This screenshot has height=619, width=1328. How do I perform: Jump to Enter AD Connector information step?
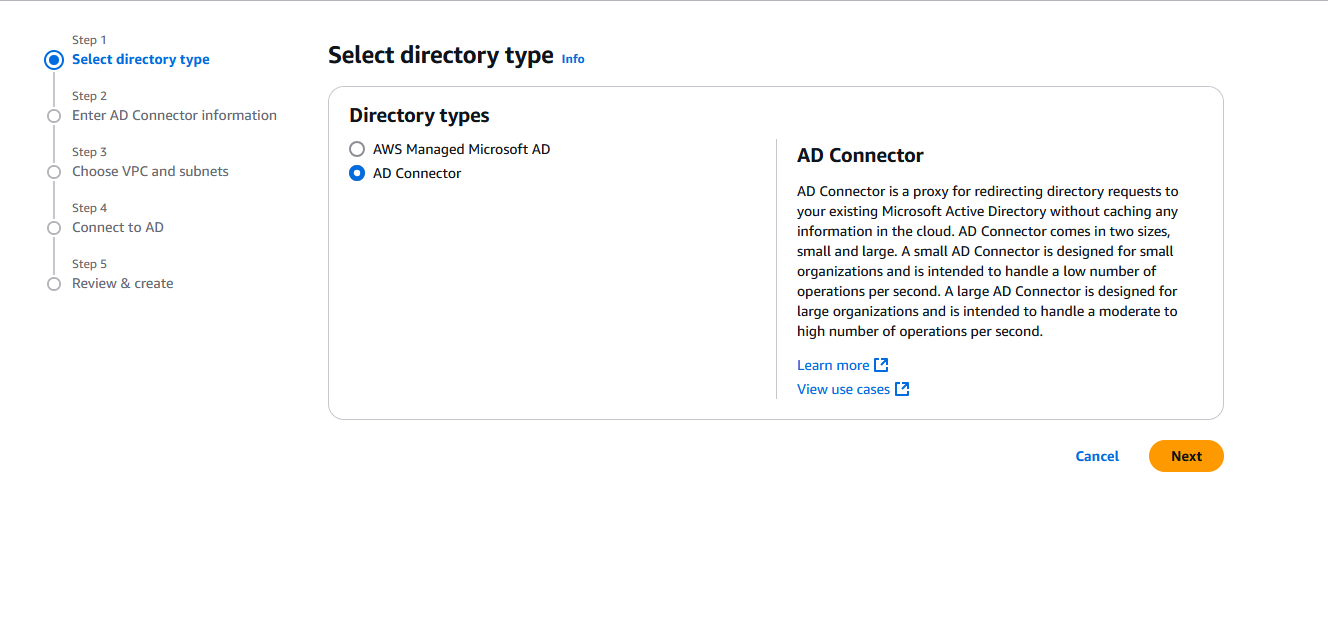tap(174, 115)
